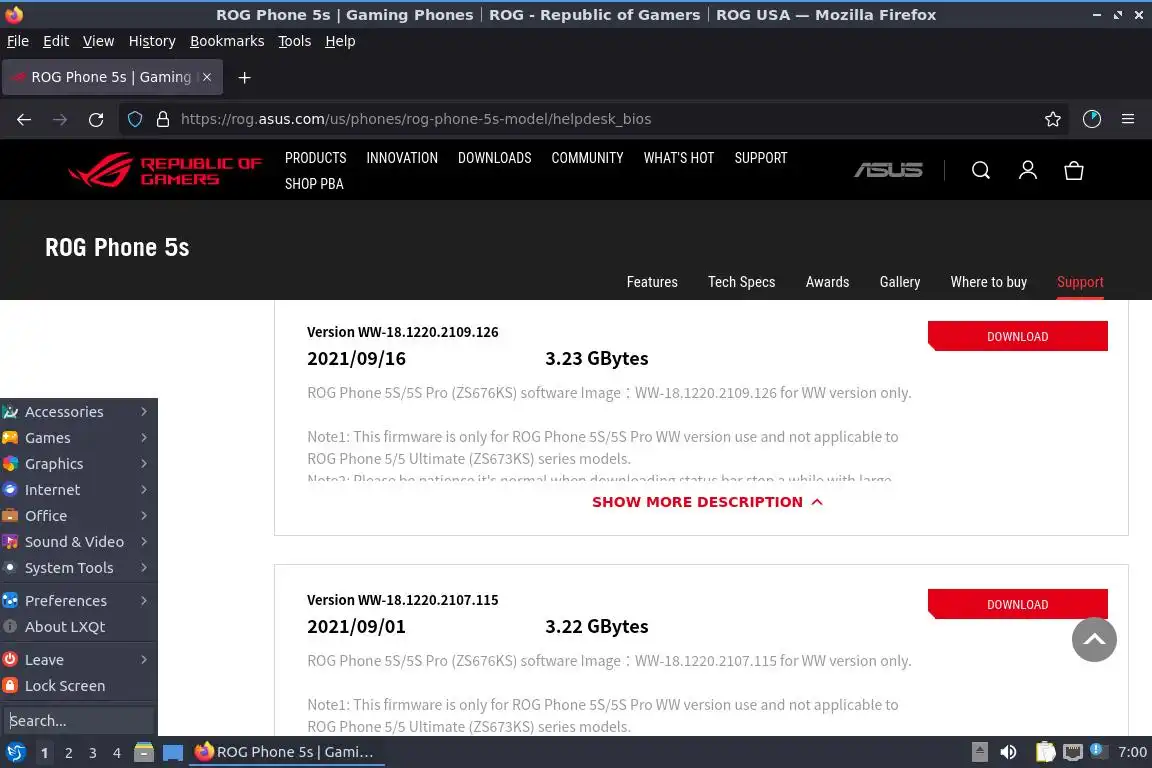Bookmark this page with the star
Image resolution: width=1152 pixels, height=768 pixels.
click(1052, 119)
